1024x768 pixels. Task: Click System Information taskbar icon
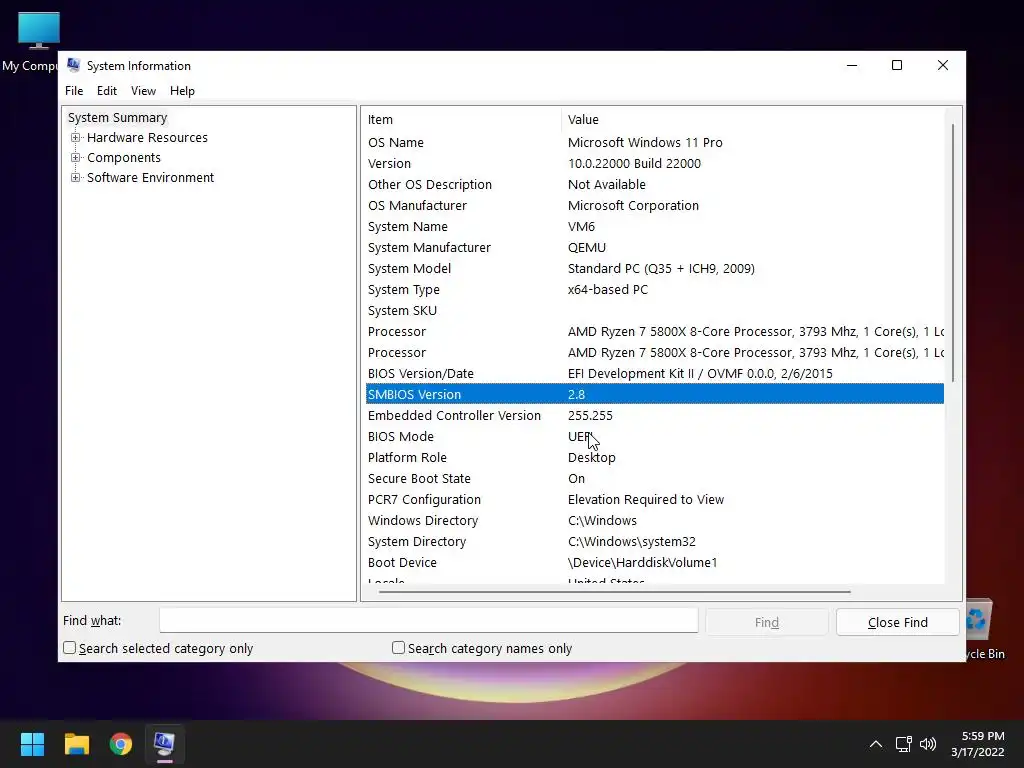pyautogui.click(x=165, y=744)
